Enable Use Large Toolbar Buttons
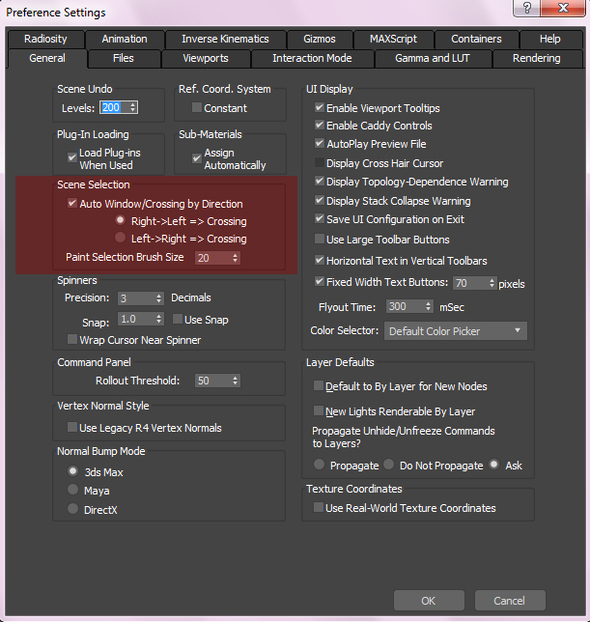 [319, 239]
